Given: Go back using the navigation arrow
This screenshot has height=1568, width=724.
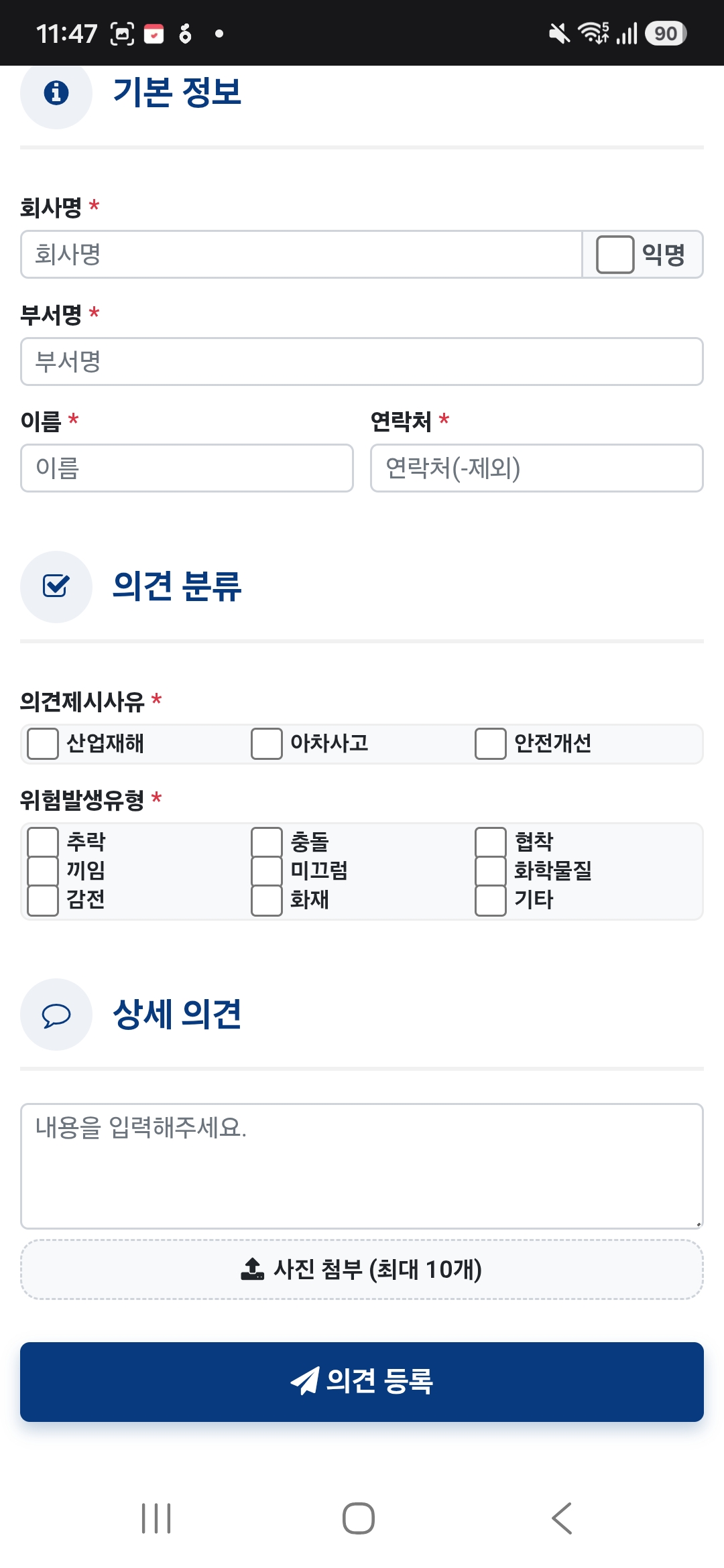Looking at the screenshot, I should [562, 1518].
